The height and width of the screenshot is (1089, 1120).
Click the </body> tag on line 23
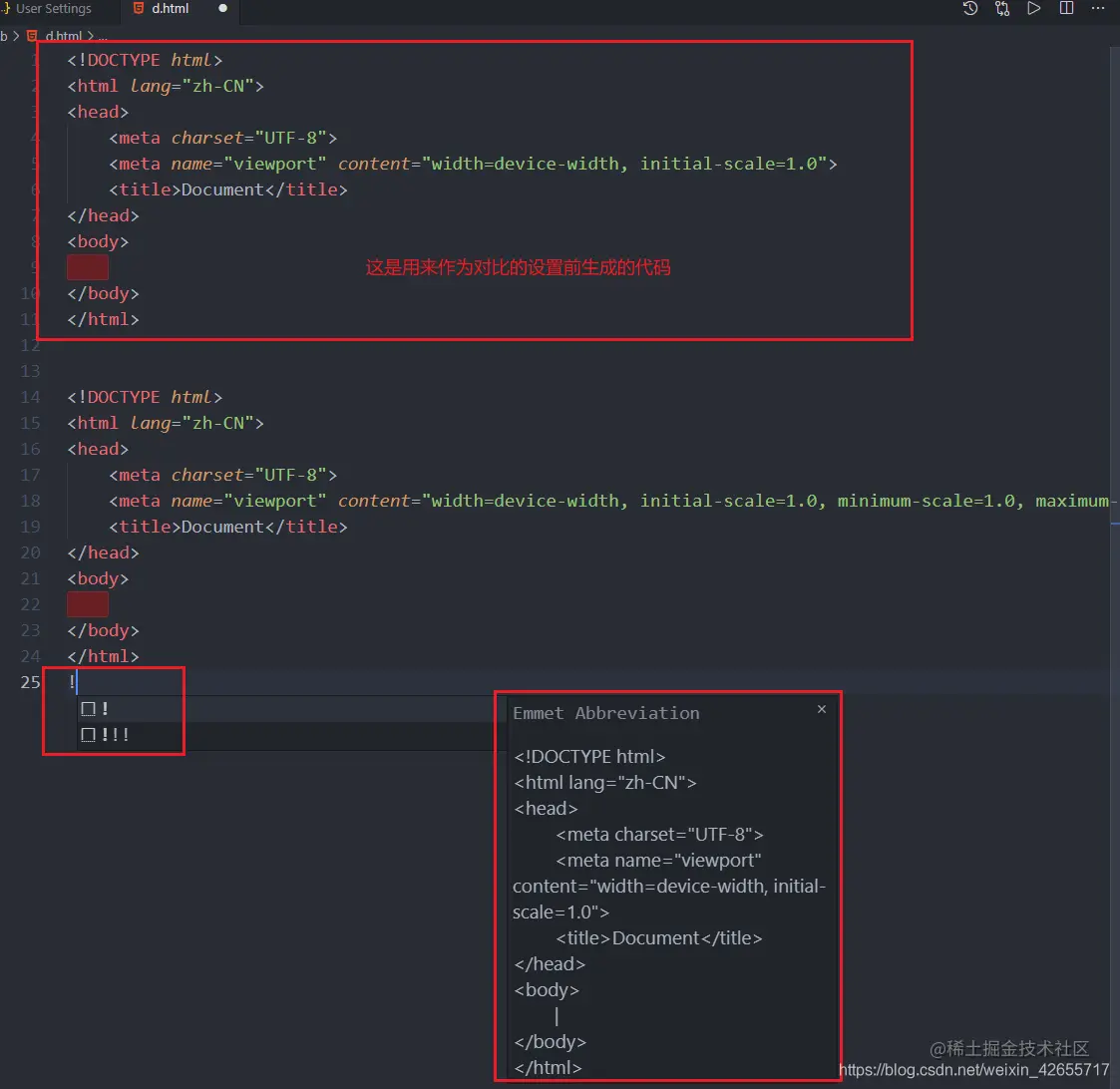(103, 630)
